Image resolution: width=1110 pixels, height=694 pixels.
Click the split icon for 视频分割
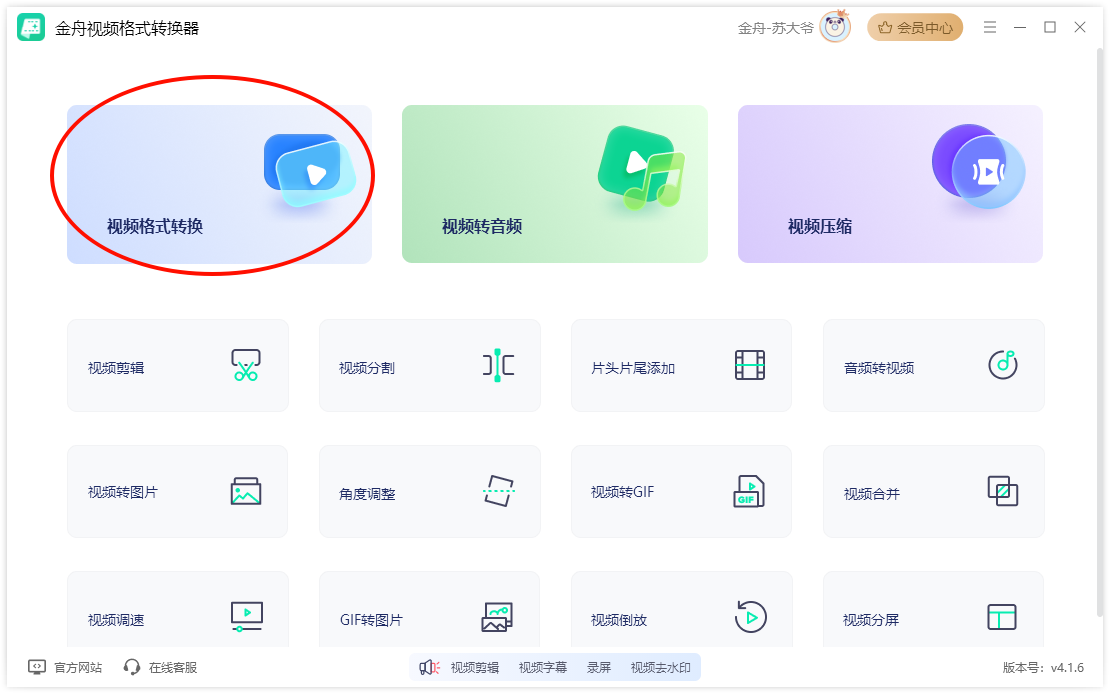(498, 365)
